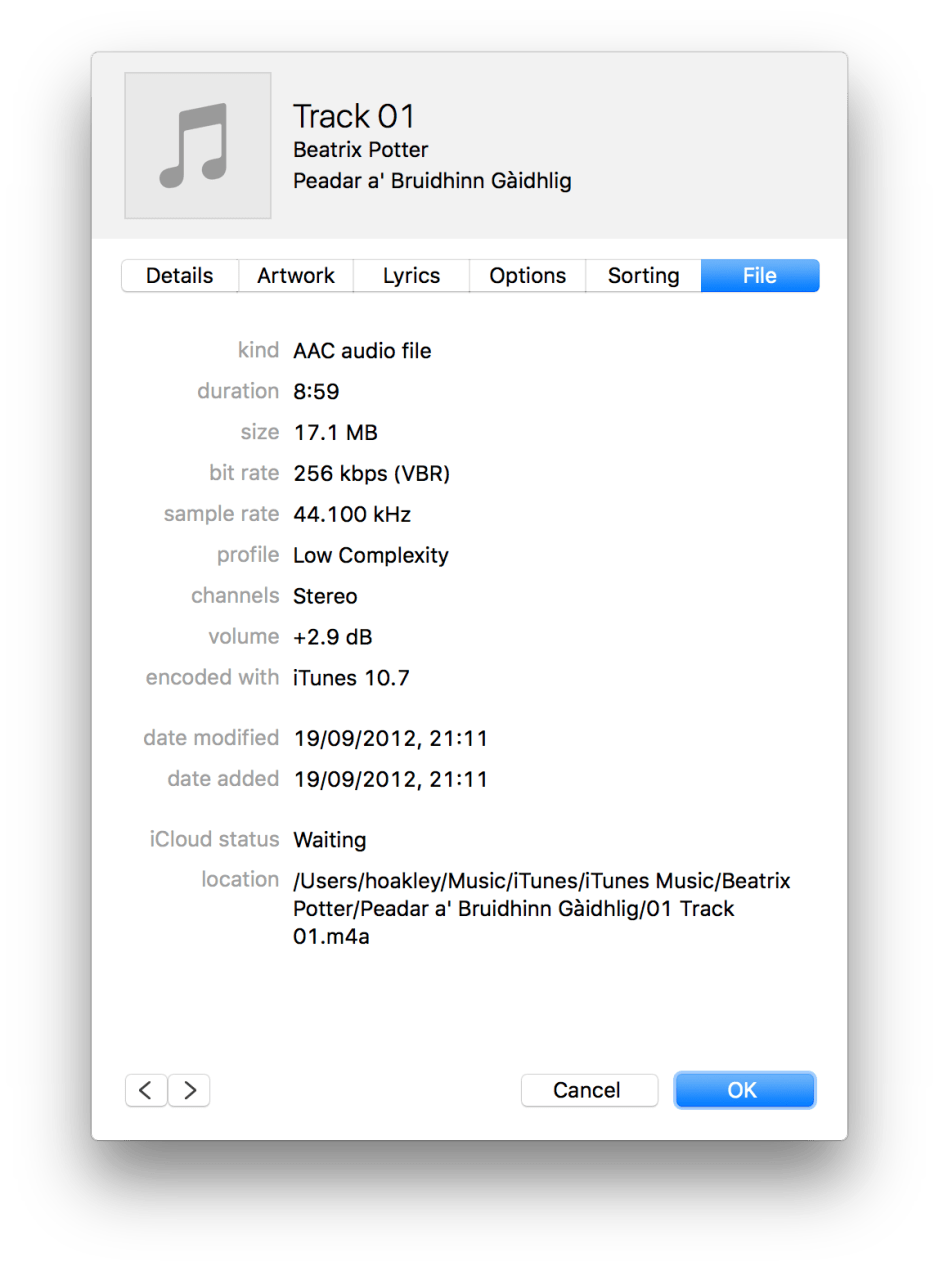Go to the previous track using the left chevron
Image resolution: width=939 pixels, height=1271 pixels.
pos(146,1090)
